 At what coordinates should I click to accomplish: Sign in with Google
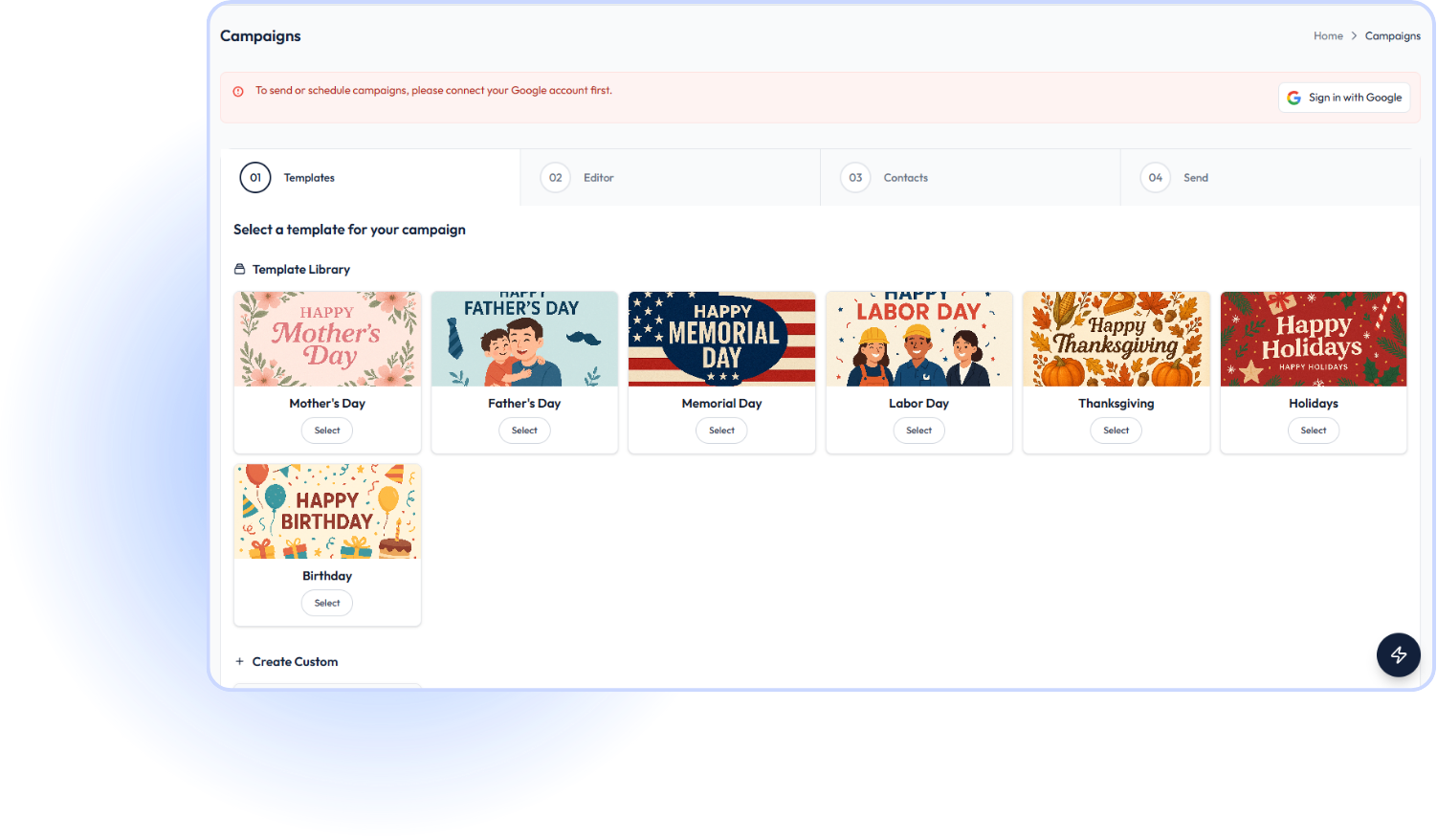pos(1344,98)
